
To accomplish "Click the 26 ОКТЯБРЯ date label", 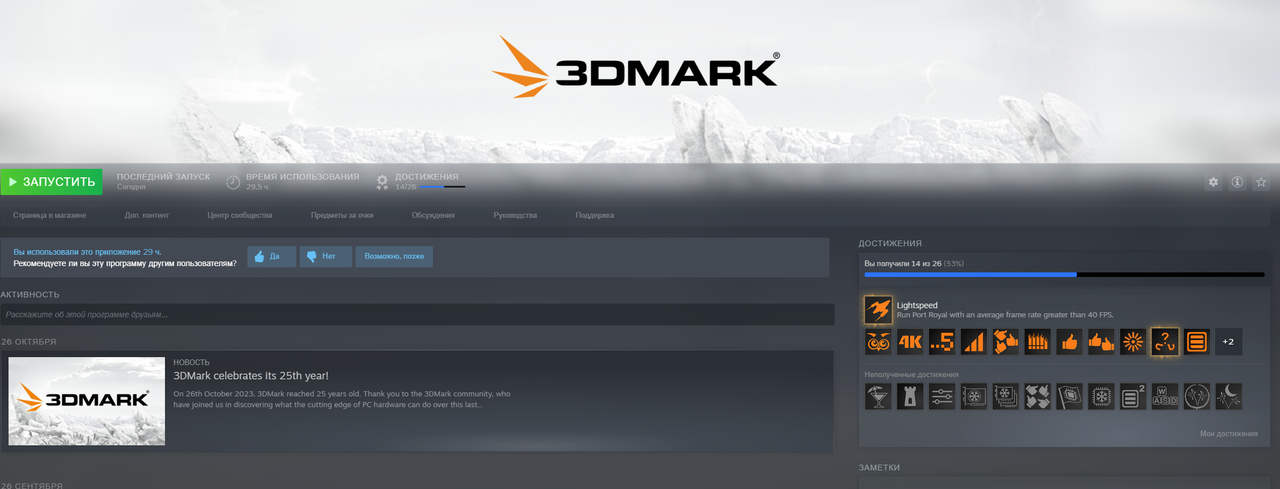I will [x=28, y=342].
